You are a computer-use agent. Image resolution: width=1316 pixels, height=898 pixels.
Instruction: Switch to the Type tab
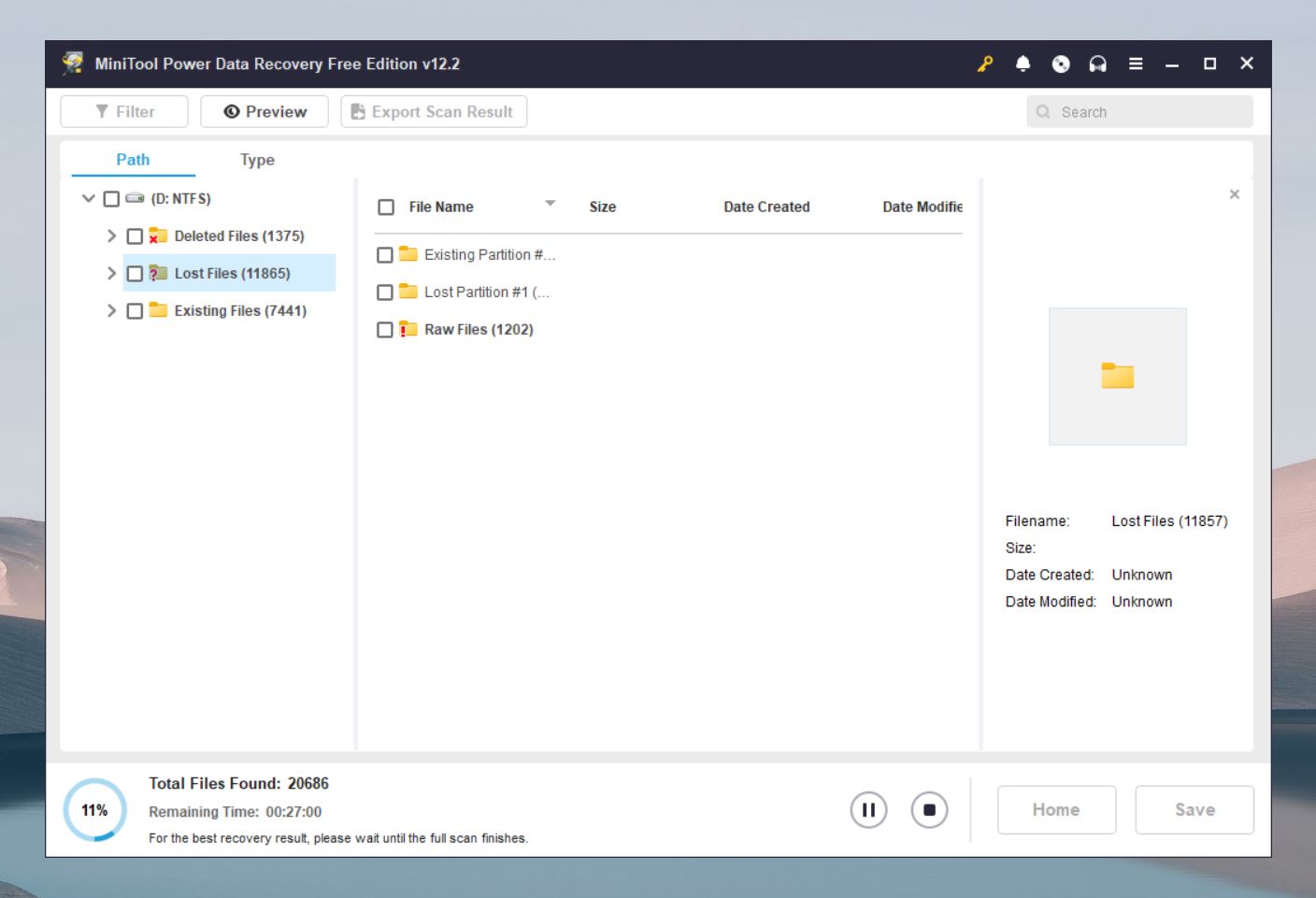(257, 160)
